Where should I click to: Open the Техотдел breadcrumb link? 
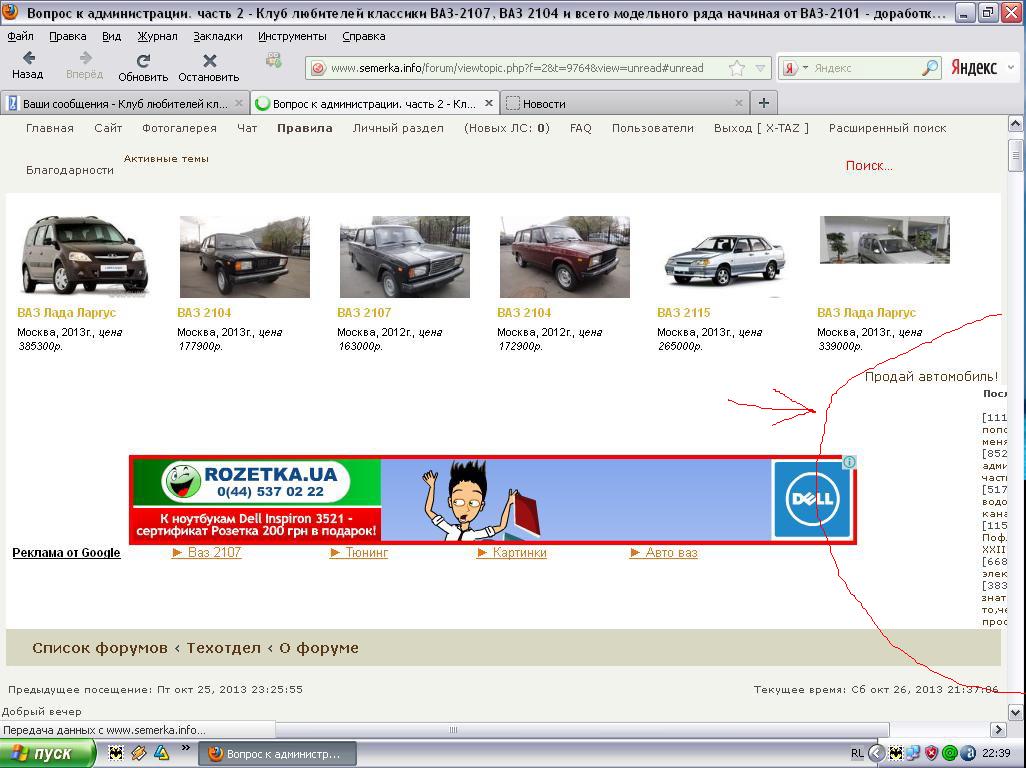click(x=224, y=648)
